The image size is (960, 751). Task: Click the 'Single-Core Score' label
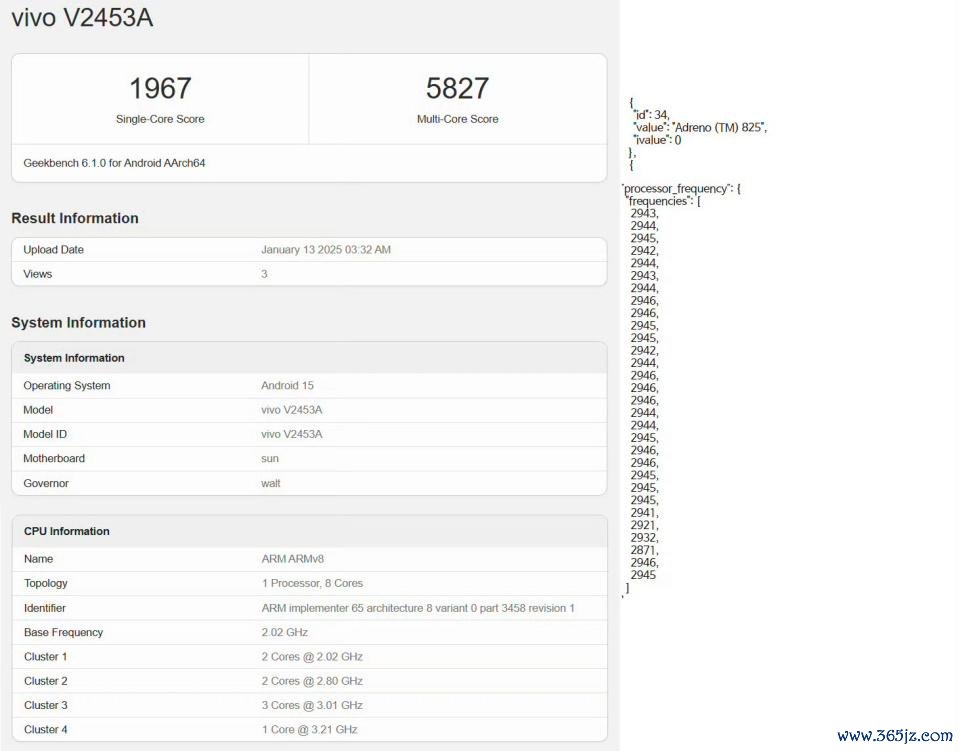[160, 119]
